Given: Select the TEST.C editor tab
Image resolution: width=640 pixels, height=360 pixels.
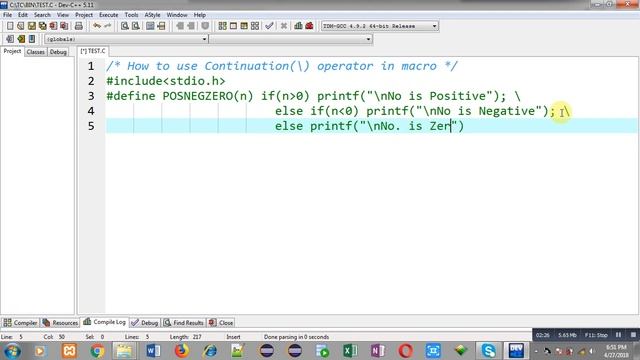Looking at the screenshot, I should click(x=93, y=51).
